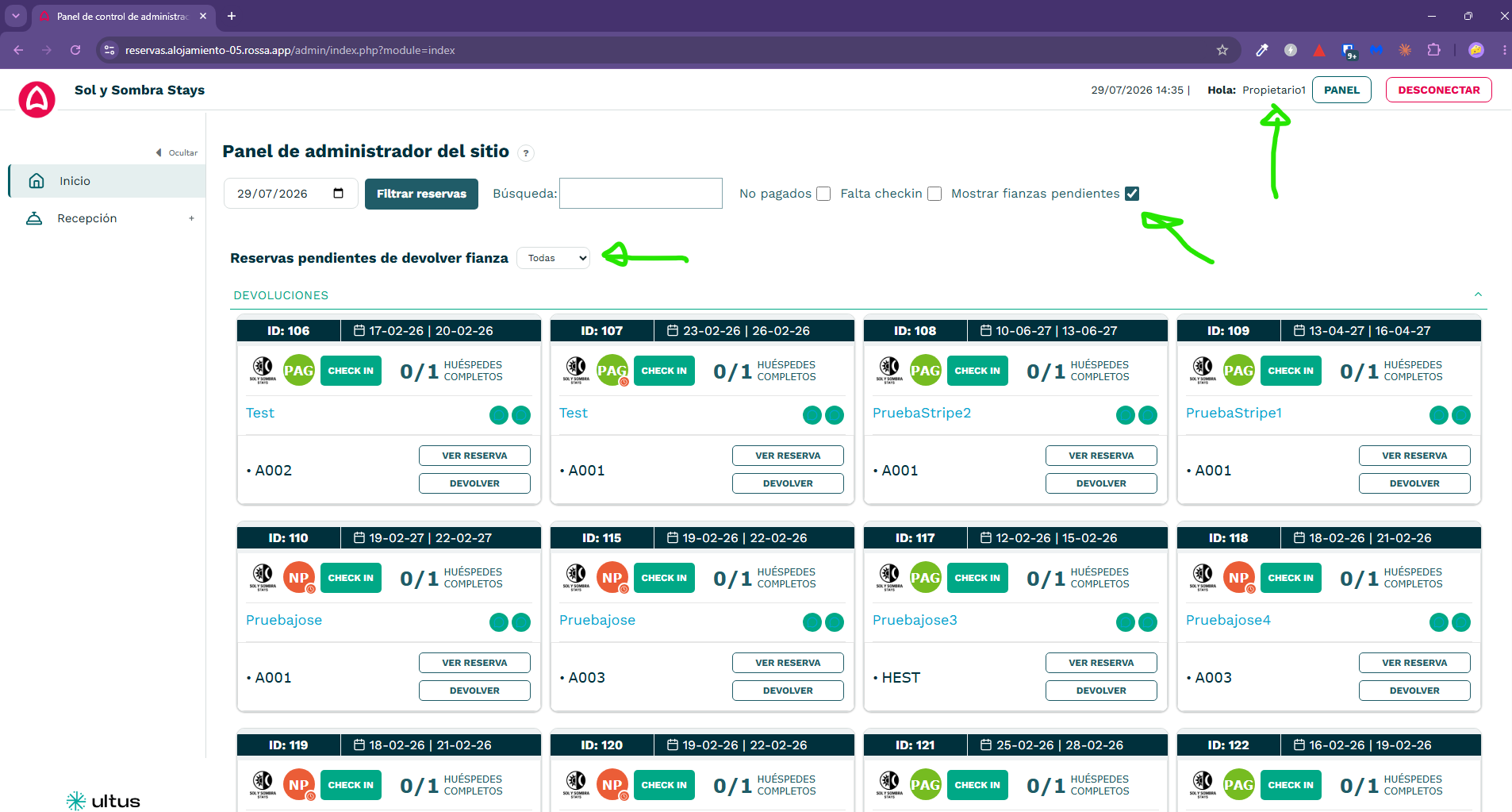Viewport: 1512px width, 812px height.
Task: Click the PAG badge on reservation 121
Action: [926, 785]
